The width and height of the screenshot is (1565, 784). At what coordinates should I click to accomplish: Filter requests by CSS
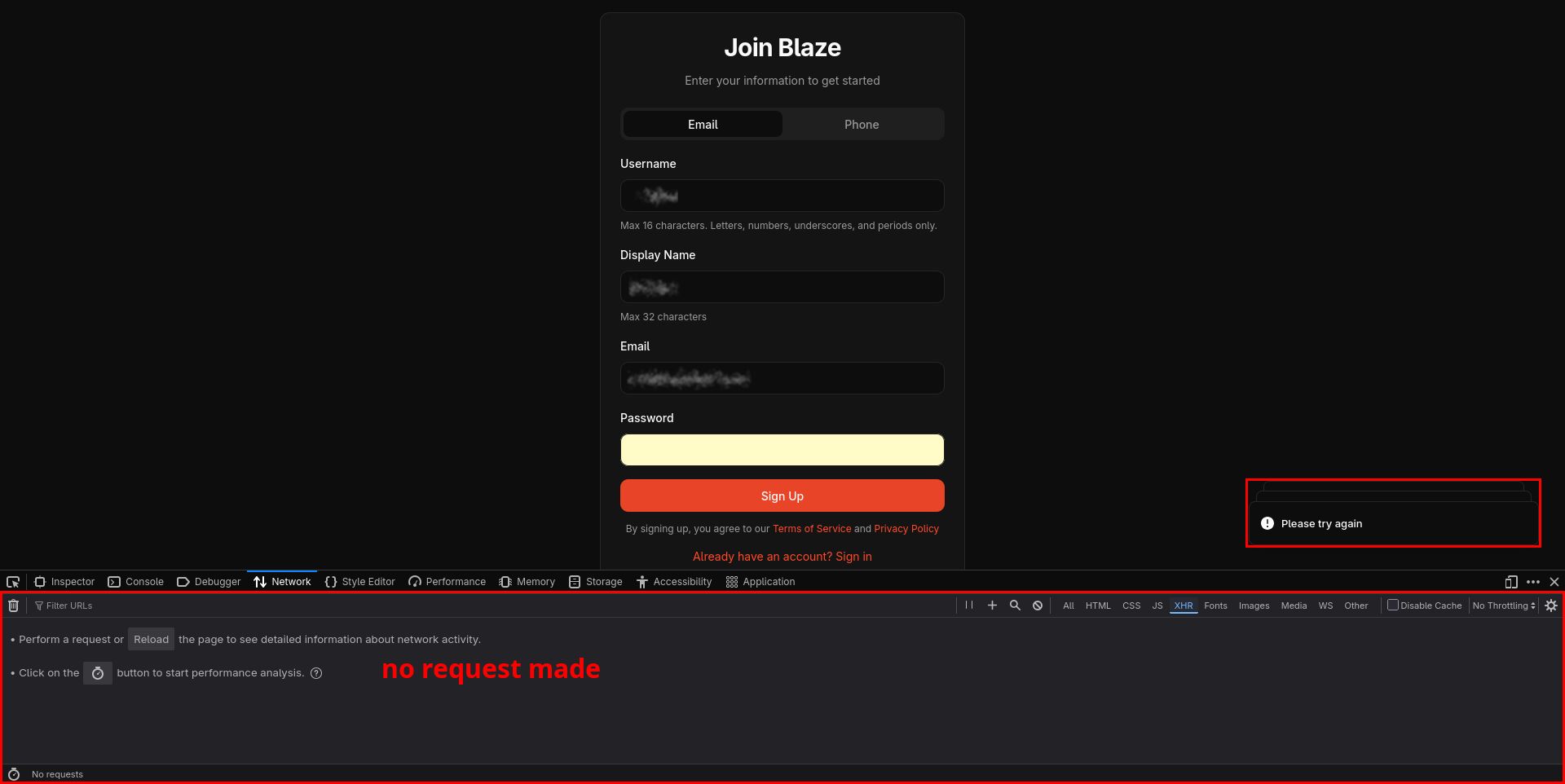tap(1131, 606)
